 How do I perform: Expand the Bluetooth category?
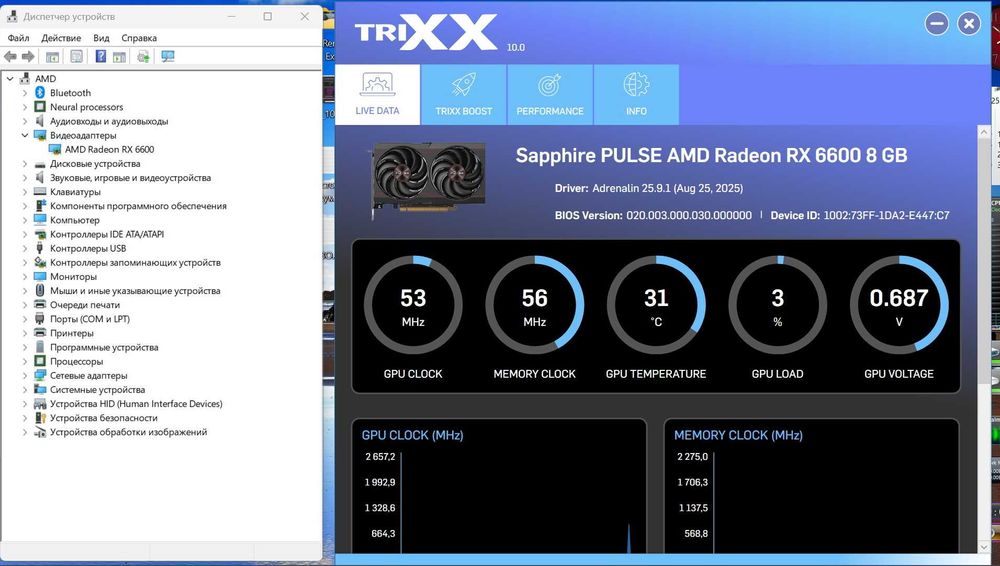pyautogui.click(x=25, y=93)
